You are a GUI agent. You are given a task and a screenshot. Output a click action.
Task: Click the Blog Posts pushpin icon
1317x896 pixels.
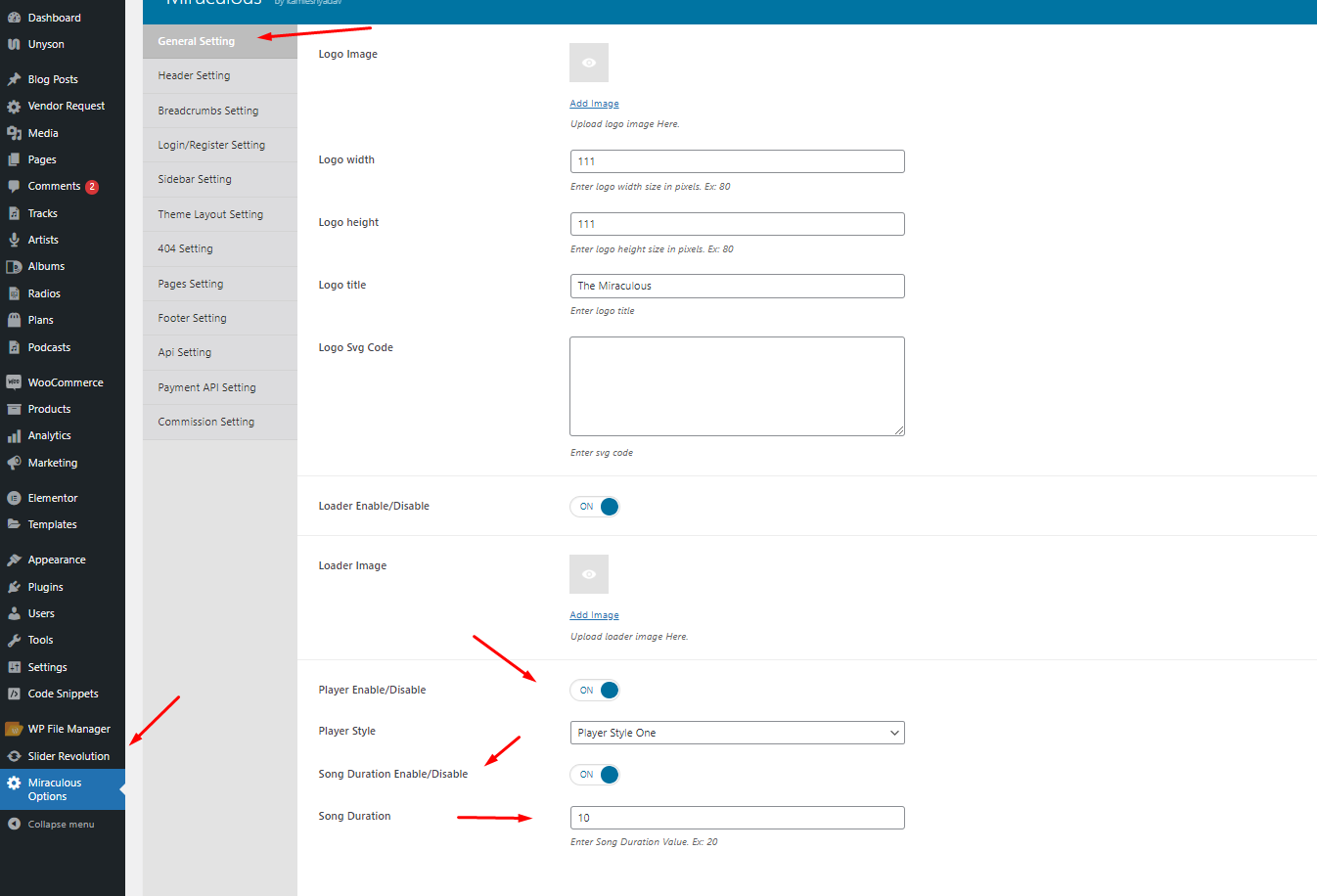[x=14, y=79]
